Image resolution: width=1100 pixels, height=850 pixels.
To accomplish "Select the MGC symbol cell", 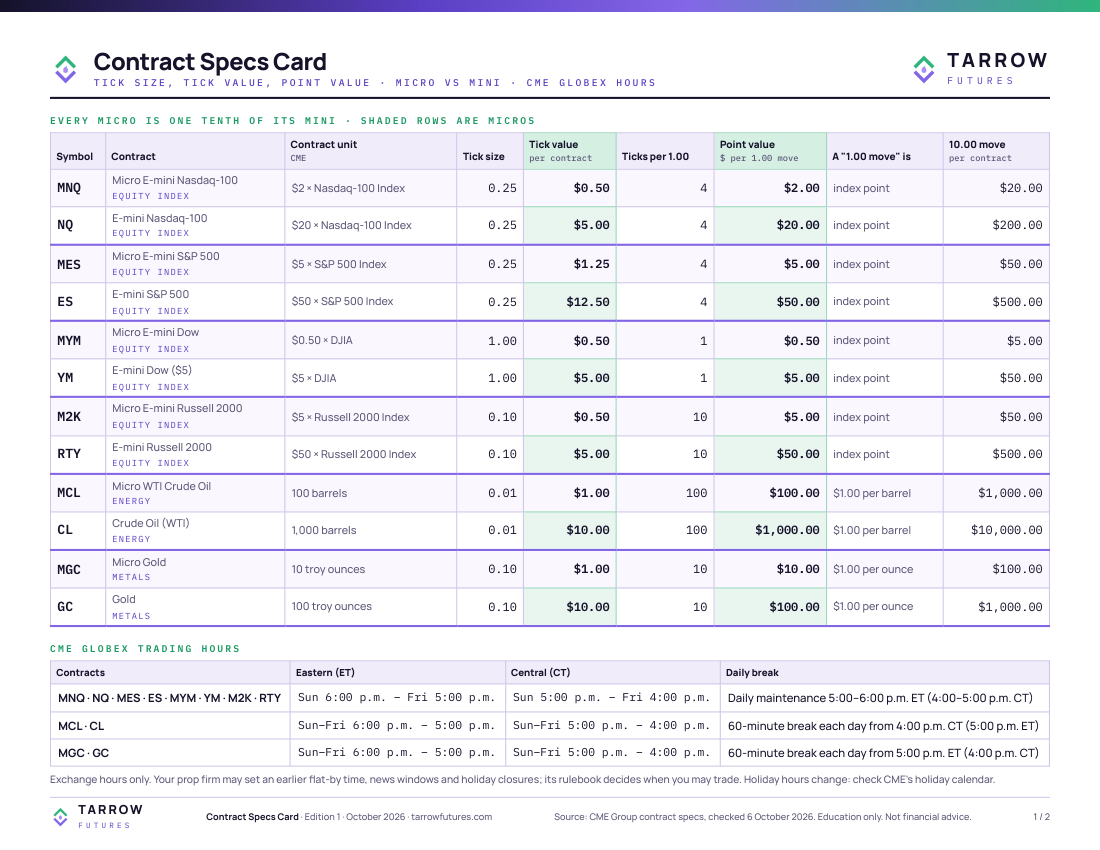I will pyautogui.click(x=78, y=569).
